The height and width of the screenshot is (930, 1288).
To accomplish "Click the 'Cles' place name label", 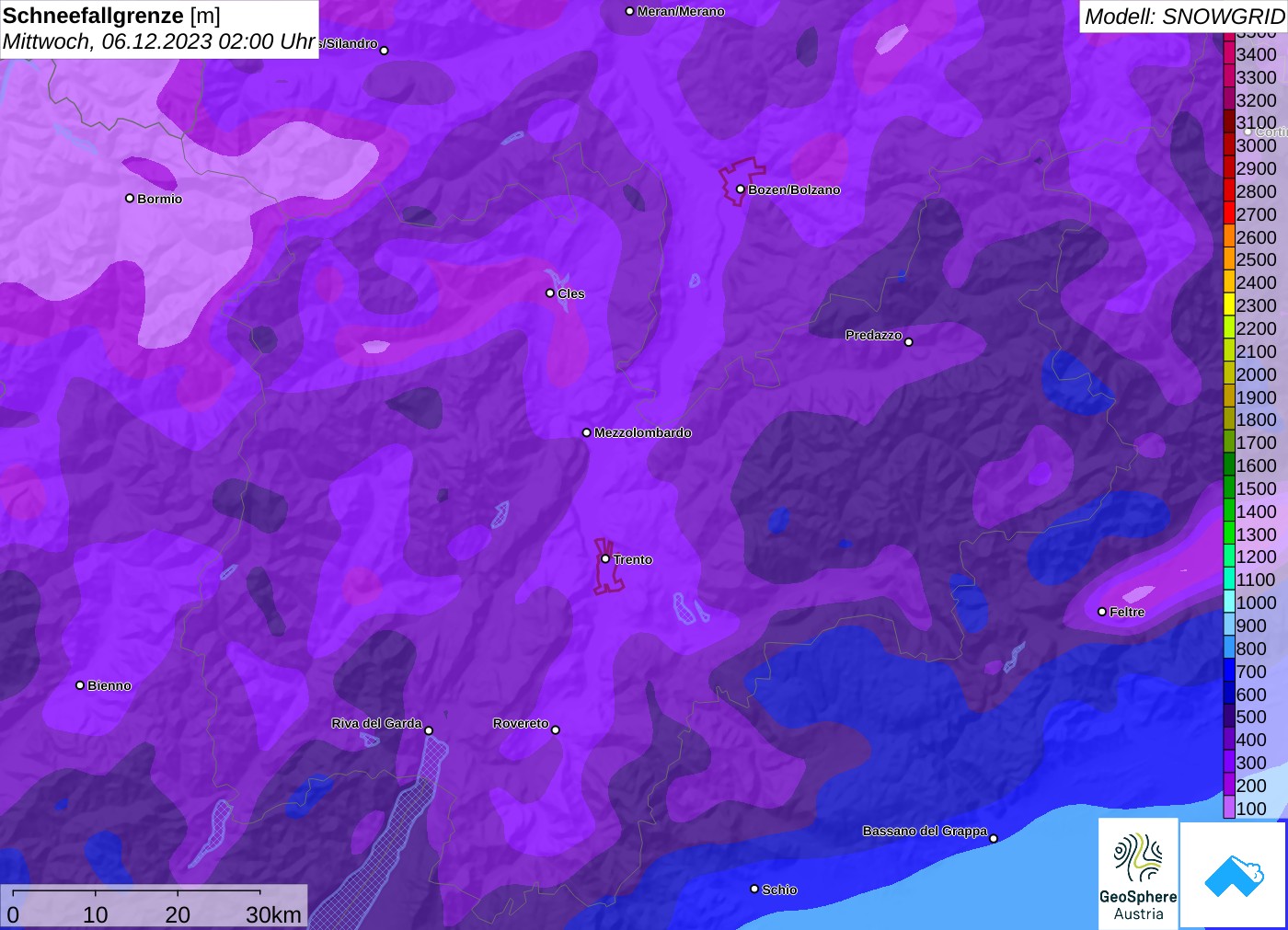I will [x=571, y=293].
